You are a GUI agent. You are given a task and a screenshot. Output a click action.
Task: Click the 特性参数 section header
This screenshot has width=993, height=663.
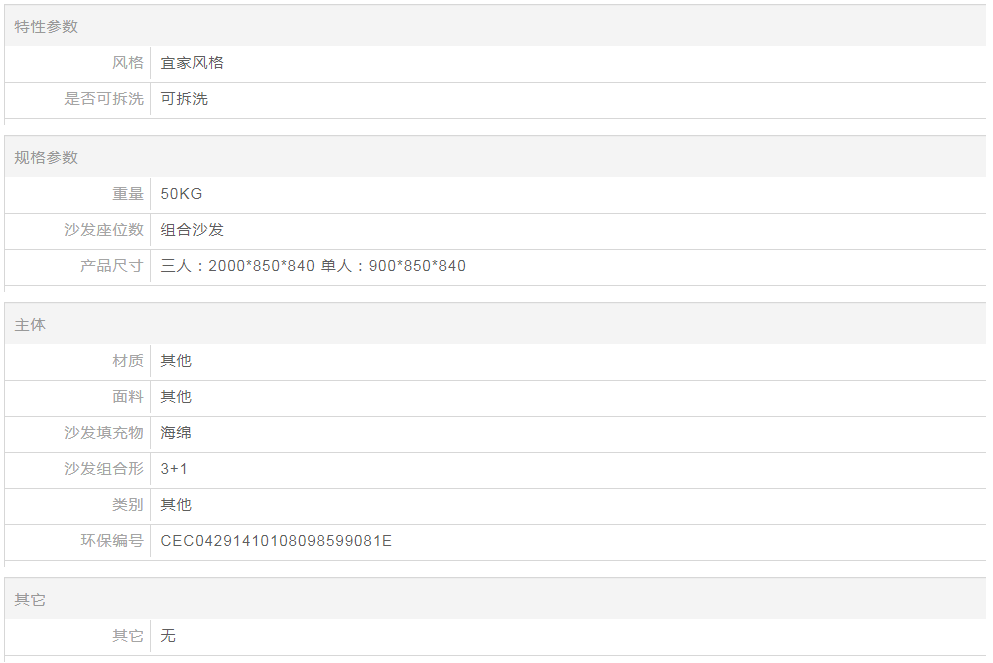[46, 27]
